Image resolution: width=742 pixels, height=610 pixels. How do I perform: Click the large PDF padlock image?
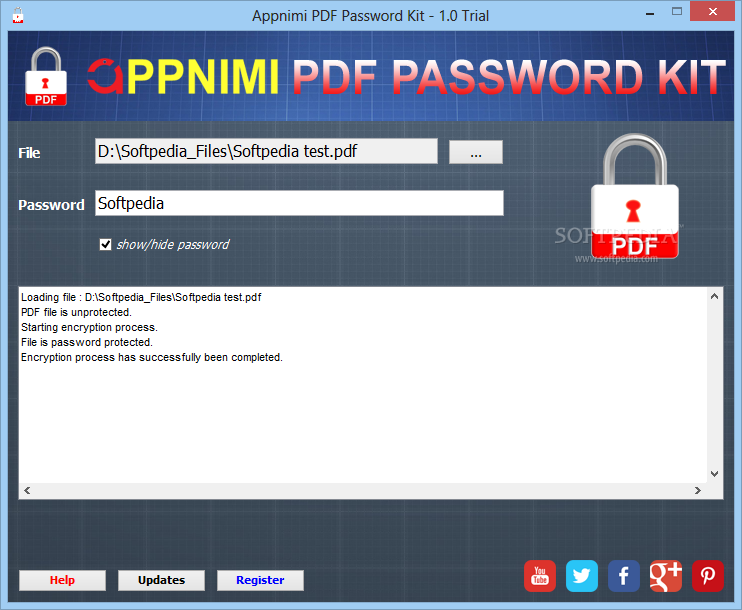[635, 196]
